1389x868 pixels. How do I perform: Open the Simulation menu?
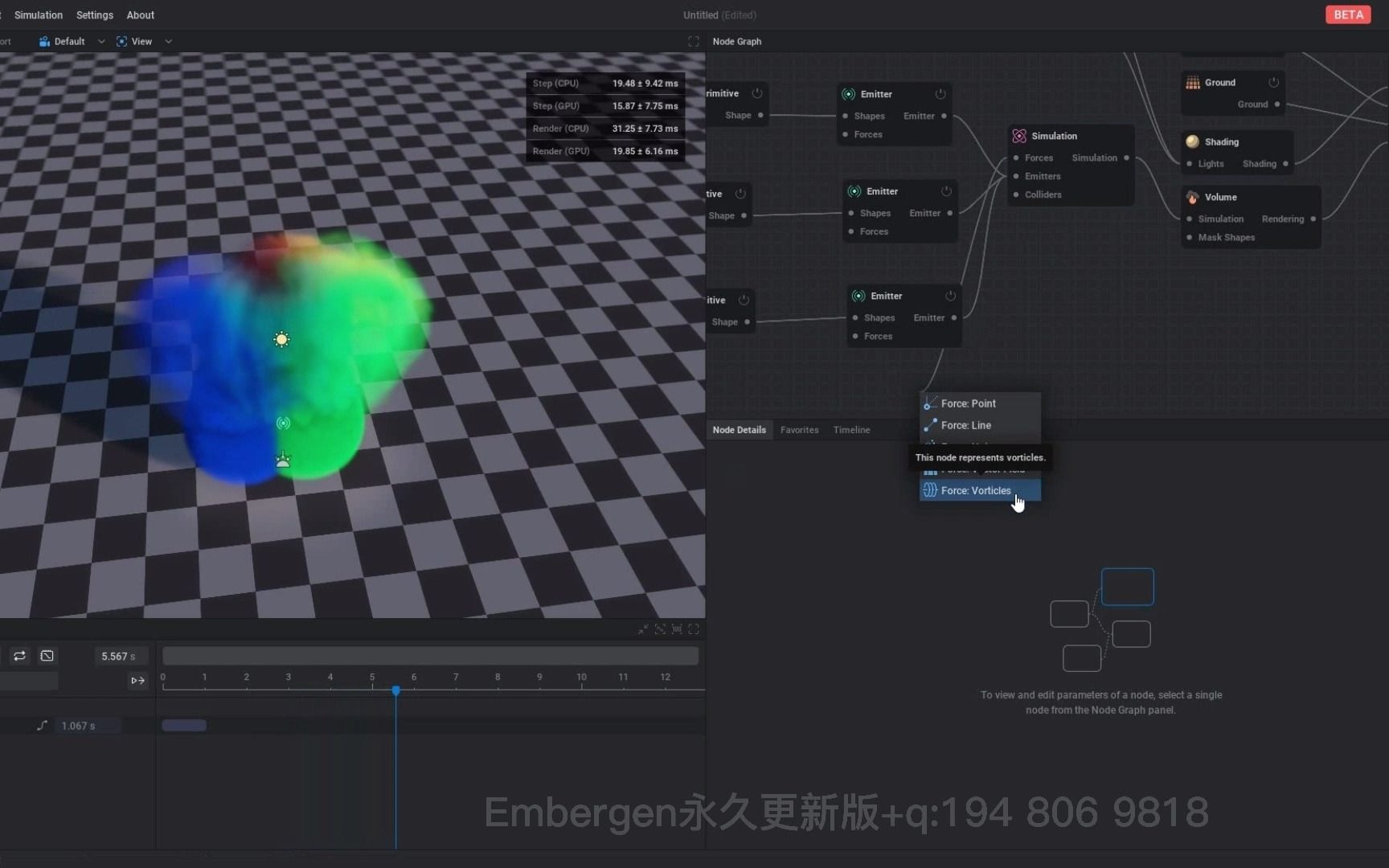(x=38, y=15)
